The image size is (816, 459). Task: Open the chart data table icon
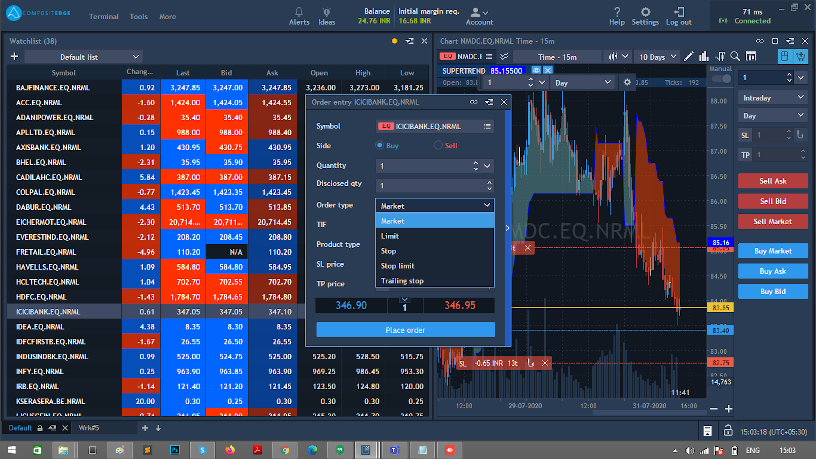(751, 56)
